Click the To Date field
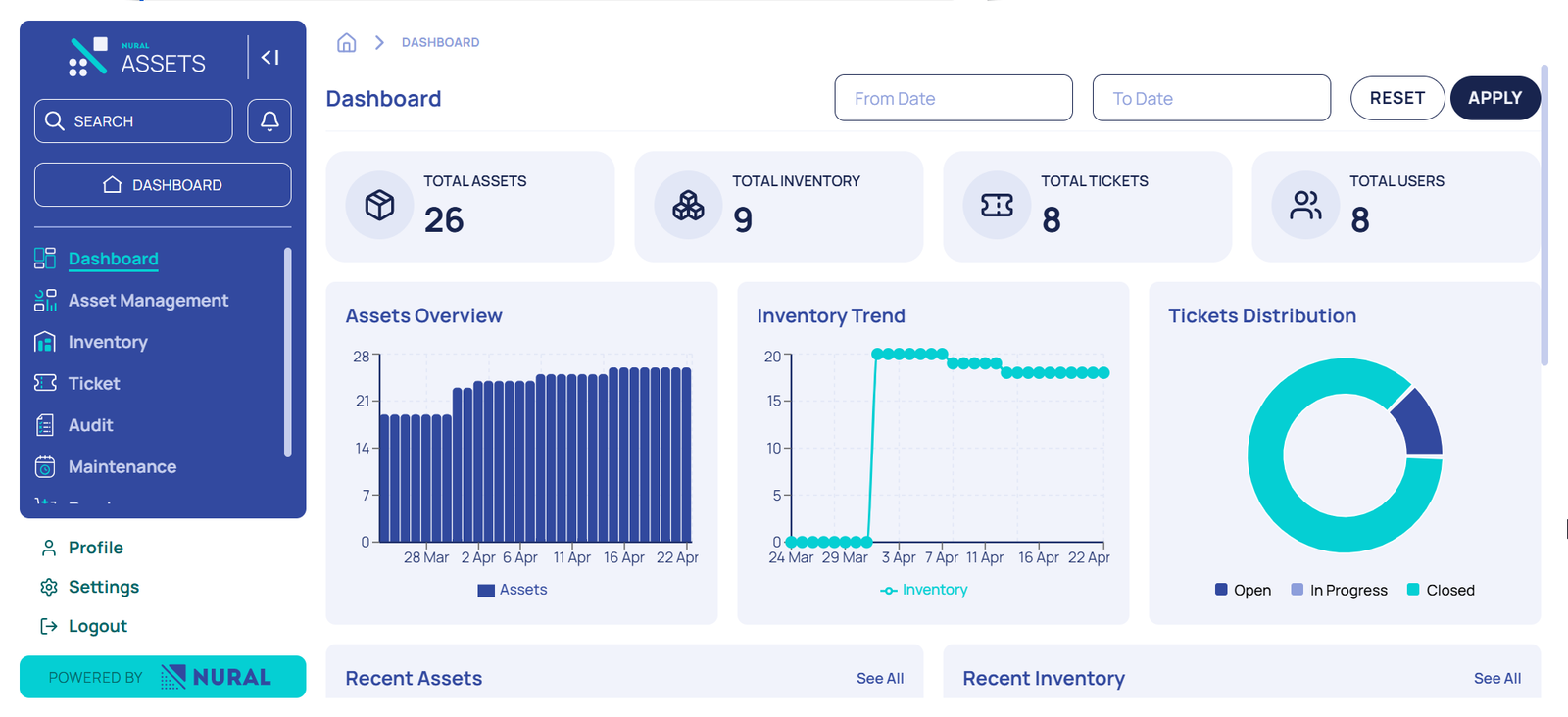The width and height of the screenshot is (1568, 717). point(1211,98)
